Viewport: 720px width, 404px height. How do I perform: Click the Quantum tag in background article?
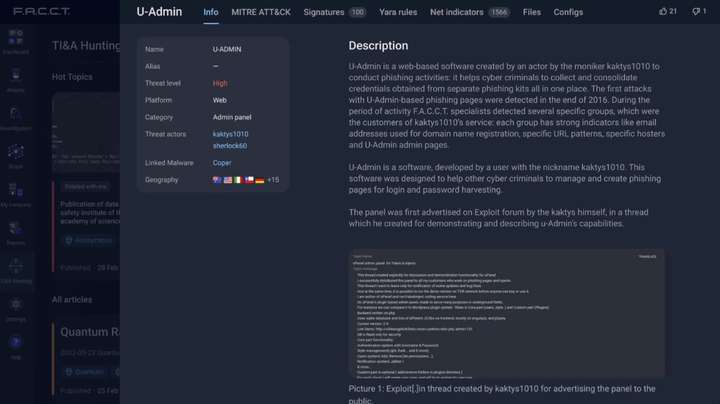(85, 372)
